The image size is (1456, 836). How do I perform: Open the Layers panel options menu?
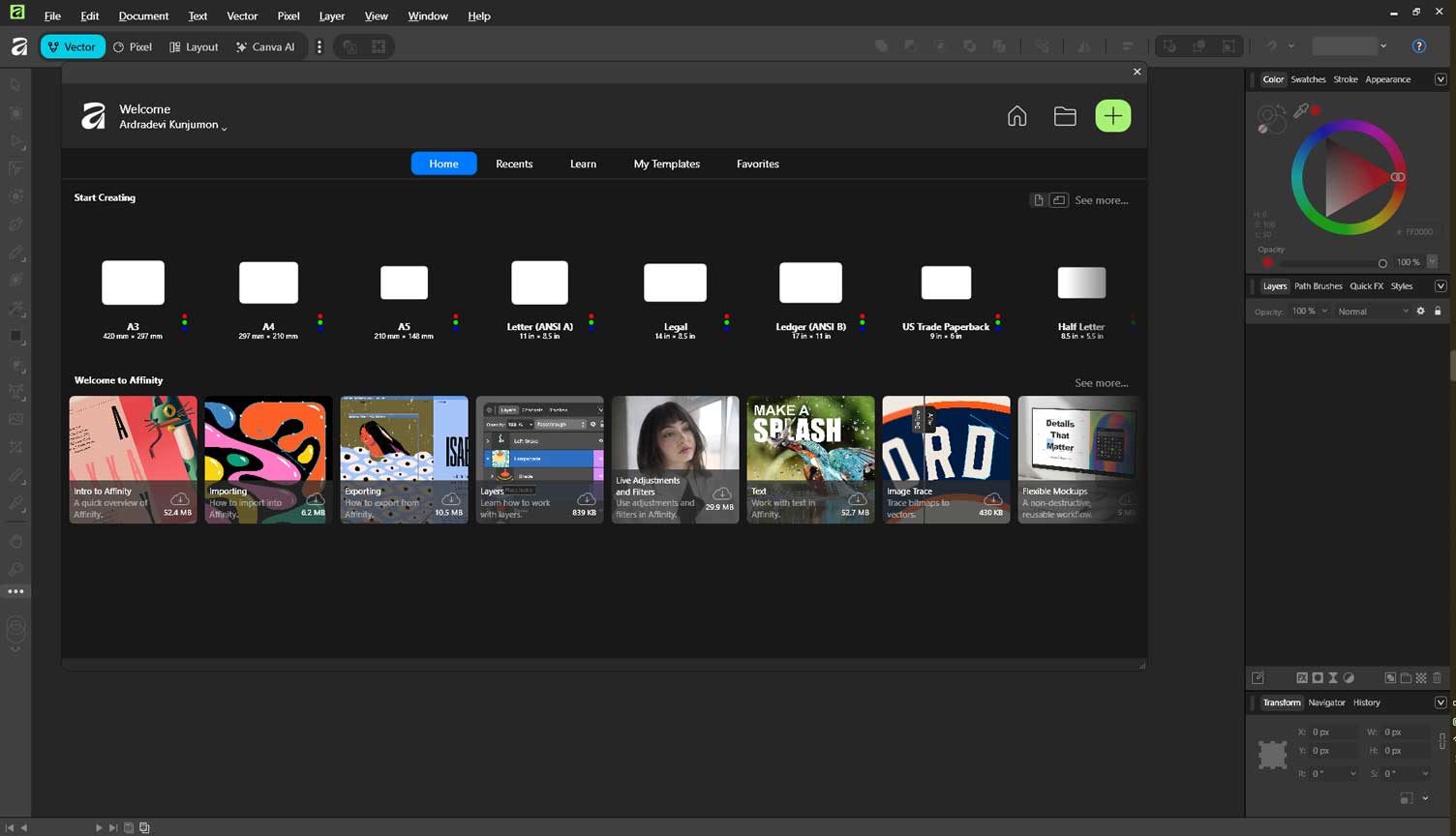coord(1441,286)
